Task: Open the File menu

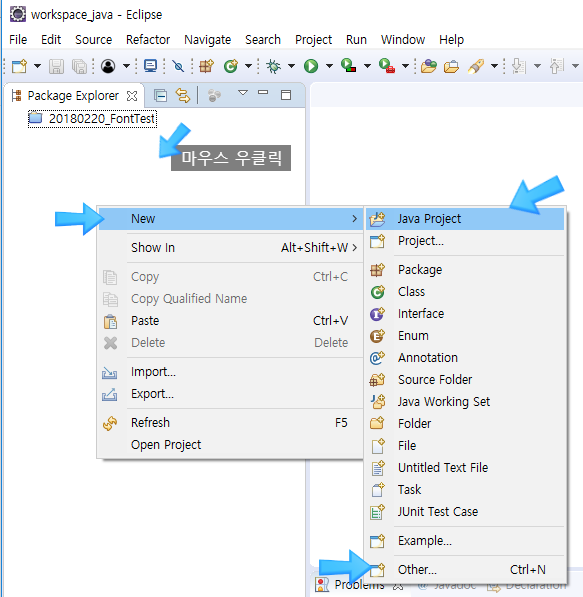Action: pyautogui.click(x=18, y=40)
